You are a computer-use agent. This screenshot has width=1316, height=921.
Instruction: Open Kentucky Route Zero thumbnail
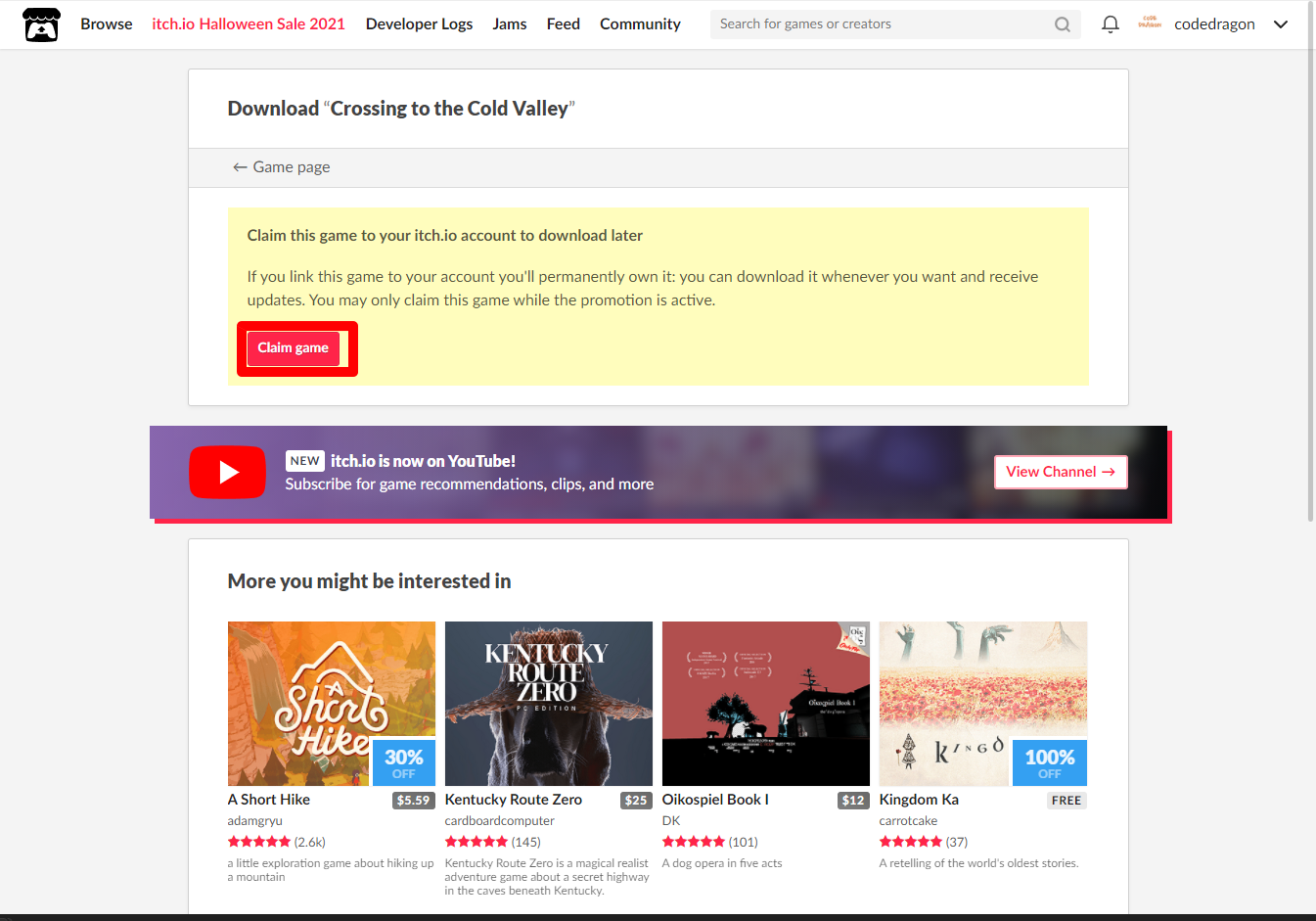click(x=549, y=704)
